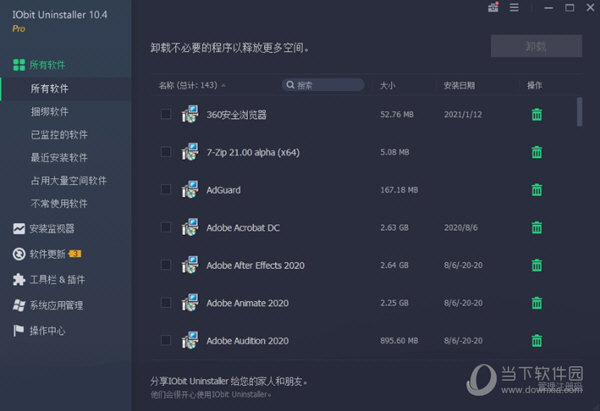Click trash icon for 360安全浏览器

point(537,114)
